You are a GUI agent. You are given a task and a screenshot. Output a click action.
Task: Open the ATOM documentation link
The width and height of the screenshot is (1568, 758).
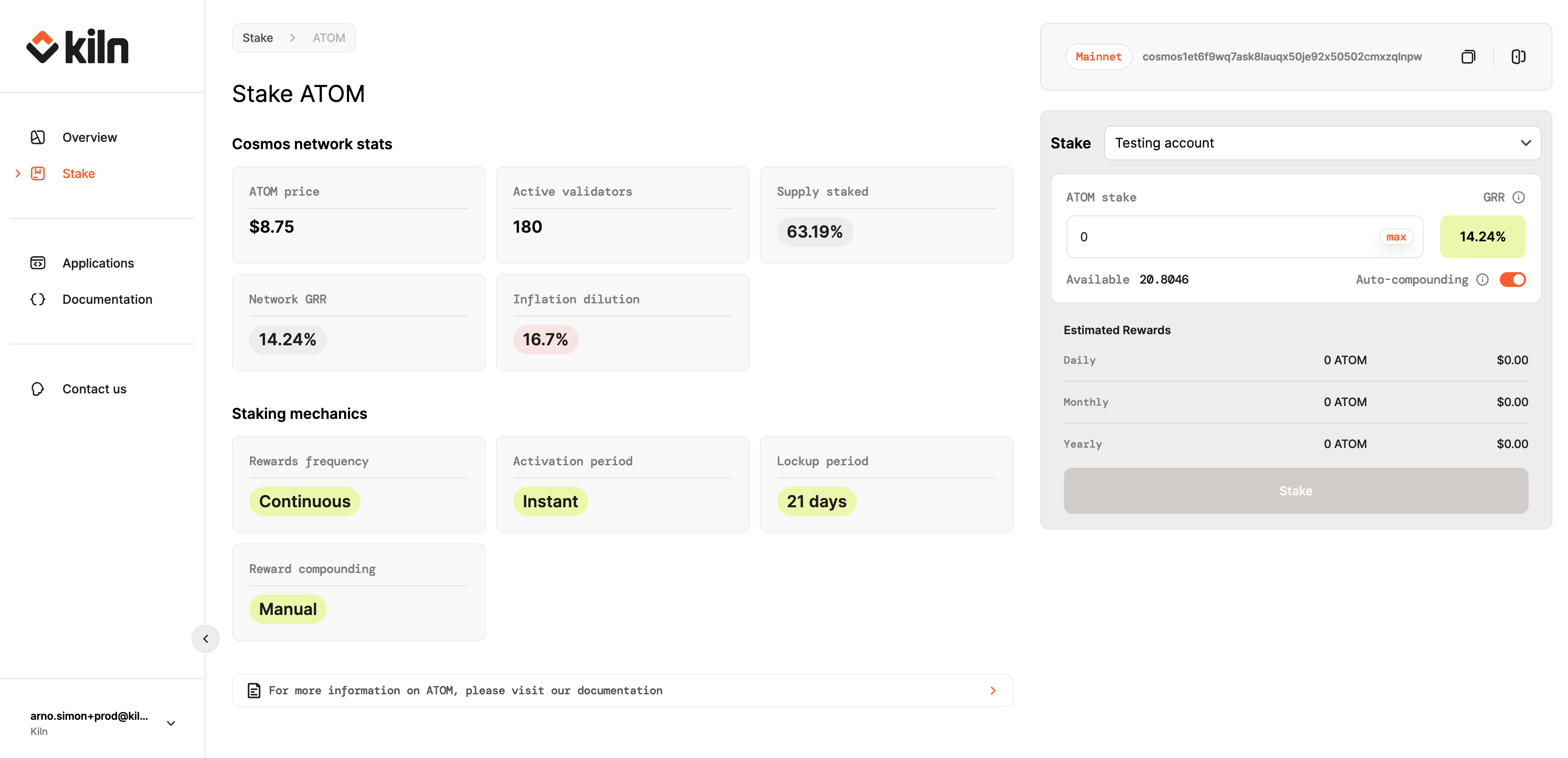(x=622, y=691)
